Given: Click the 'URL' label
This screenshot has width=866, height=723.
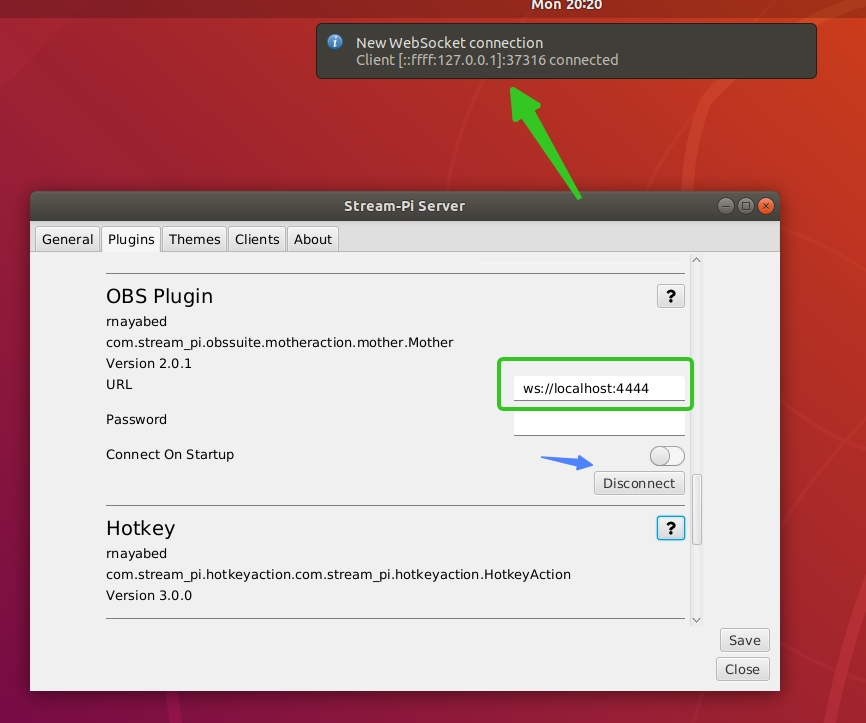Looking at the screenshot, I should [119, 384].
